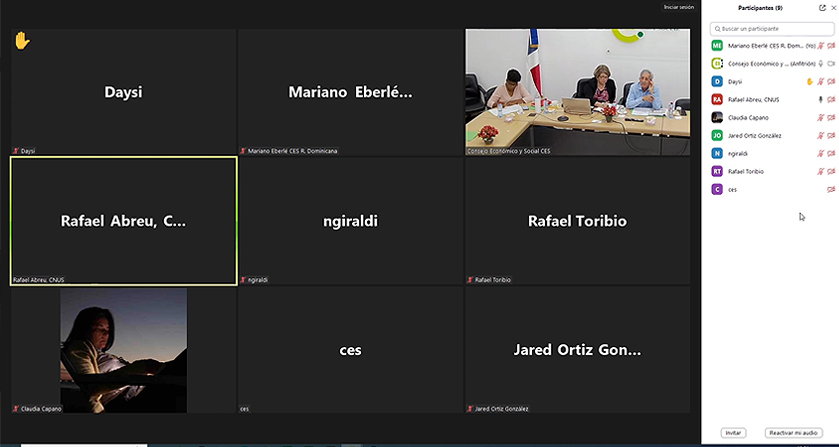Click Consejo Económico host avatar in list
The width and height of the screenshot is (839, 447).
point(717,64)
